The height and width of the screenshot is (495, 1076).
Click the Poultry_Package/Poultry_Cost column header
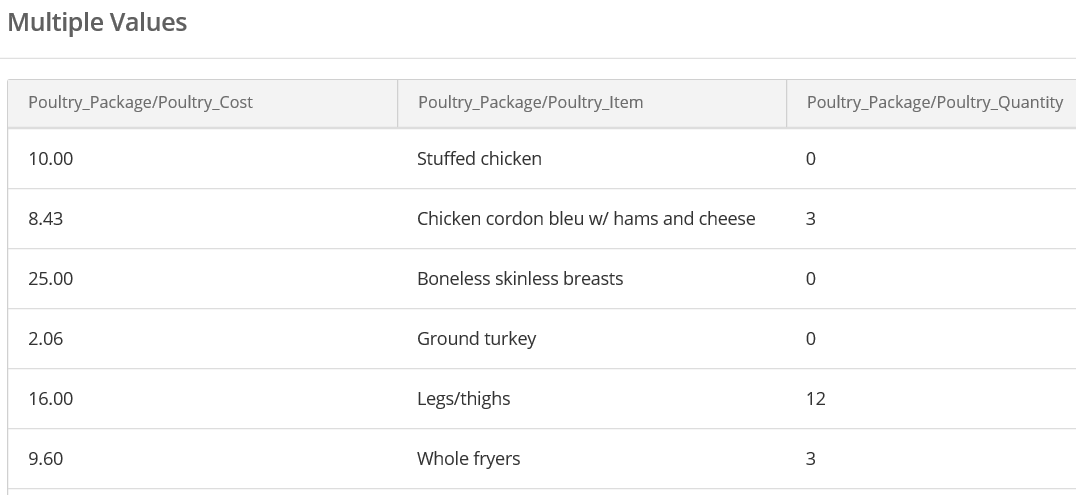[140, 102]
